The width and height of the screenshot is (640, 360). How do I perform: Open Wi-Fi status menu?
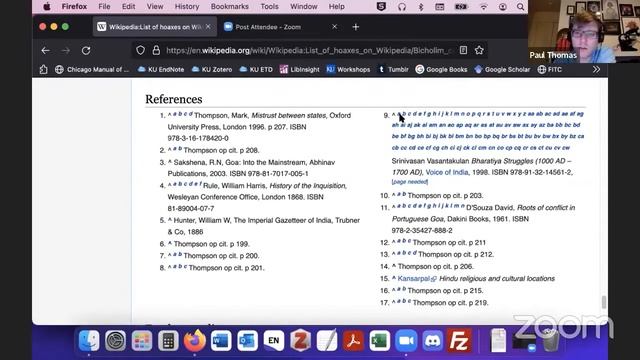pos(484,7)
